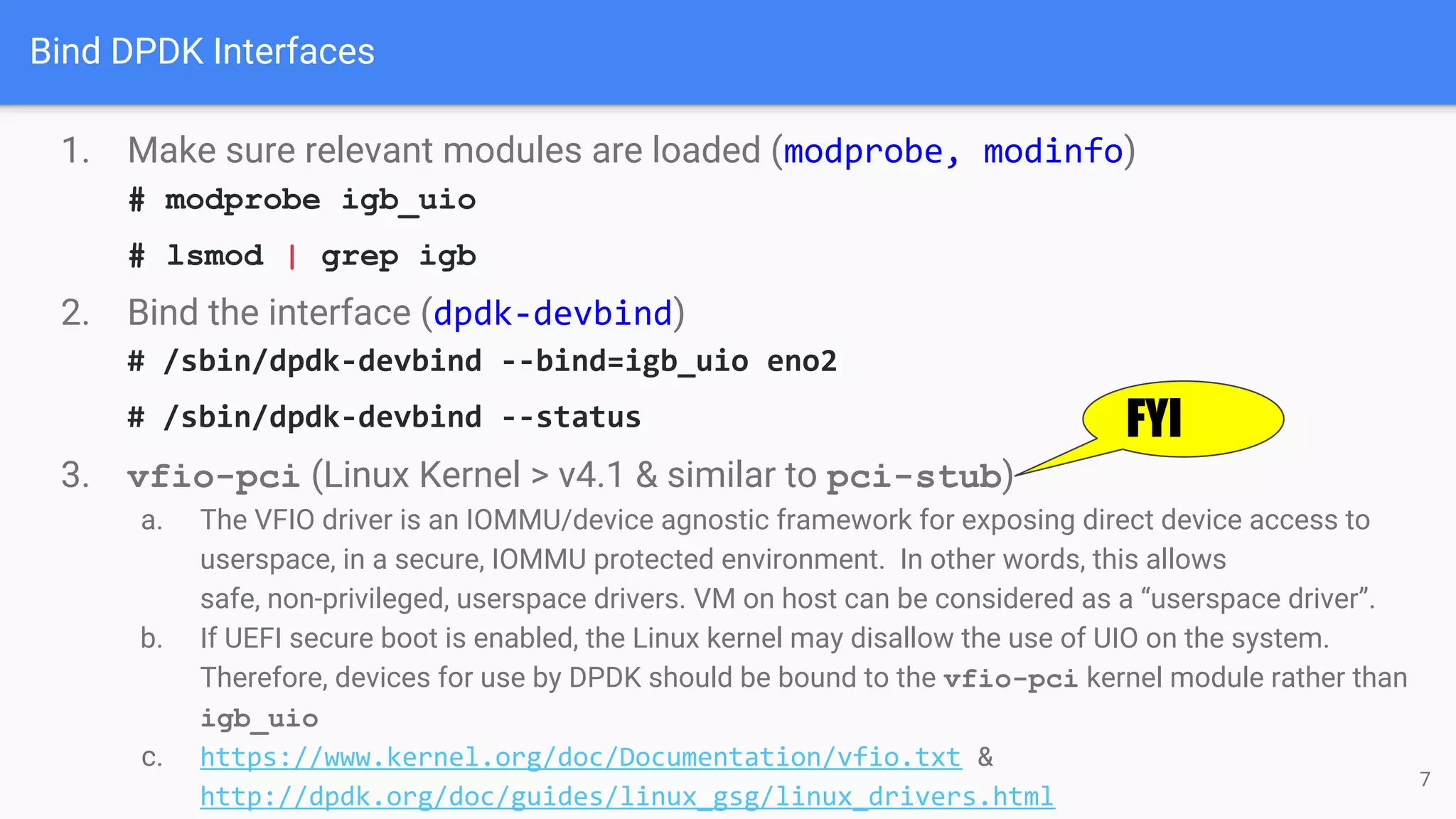This screenshot has width=1456, height=819.
Task: Click the 'pci-stub' monospace text
Action: pos(914,476)
